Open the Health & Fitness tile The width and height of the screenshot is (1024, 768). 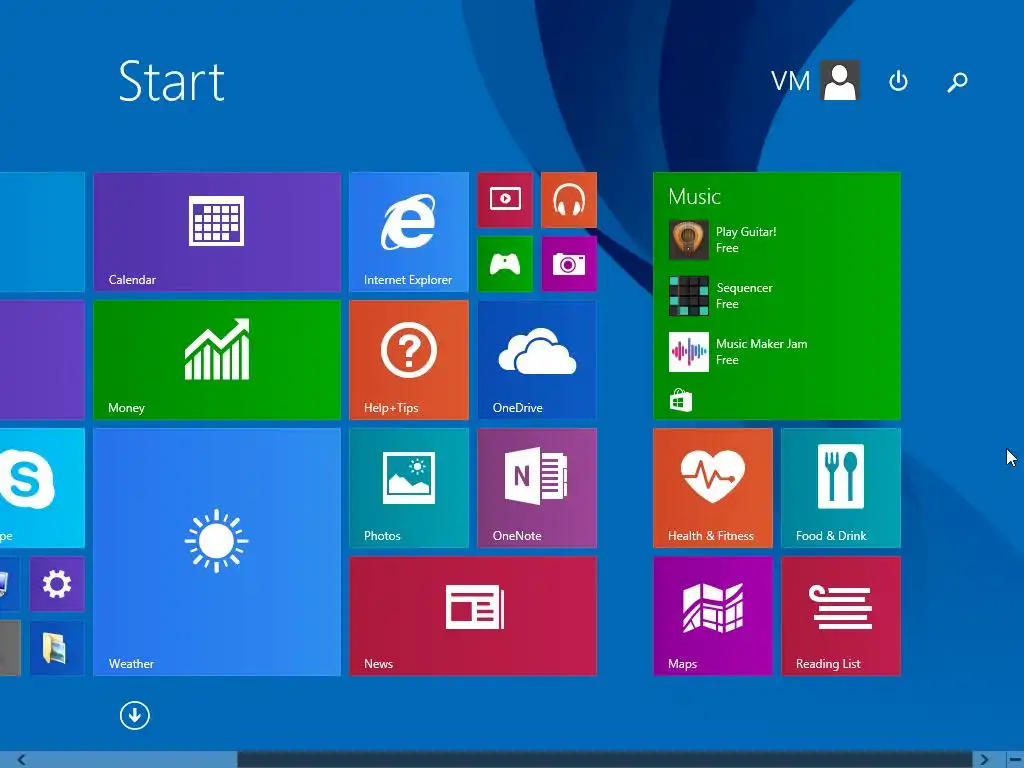pos(712,488)
